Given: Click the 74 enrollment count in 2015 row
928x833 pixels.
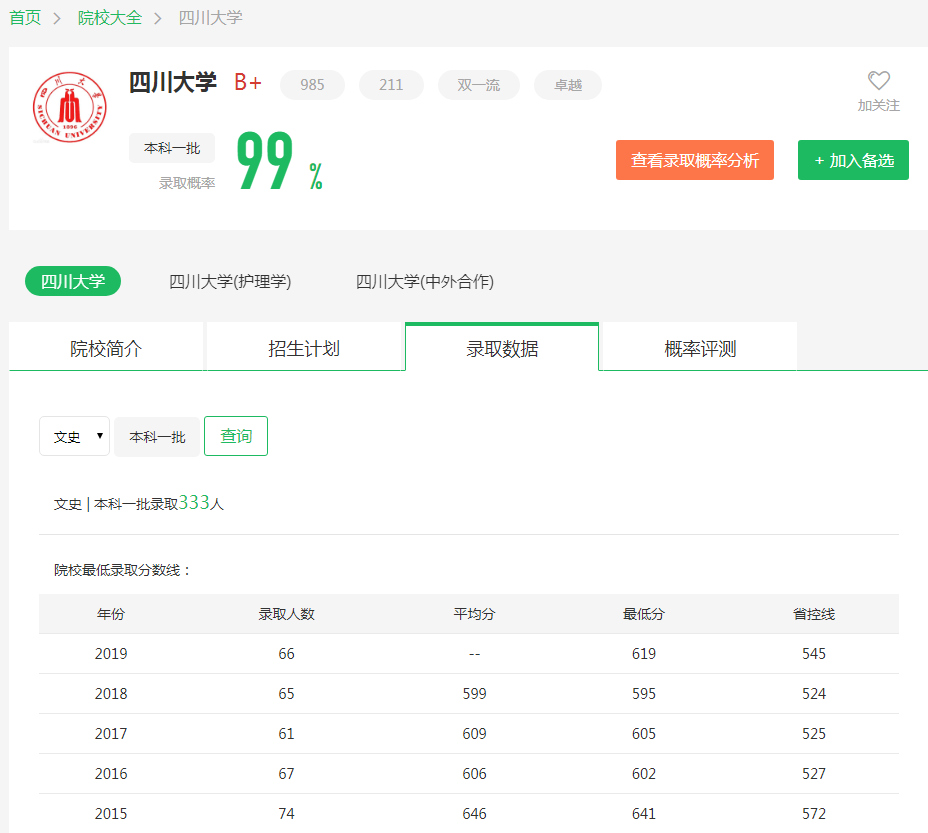Looking at the screenshot, I should 286,813.
